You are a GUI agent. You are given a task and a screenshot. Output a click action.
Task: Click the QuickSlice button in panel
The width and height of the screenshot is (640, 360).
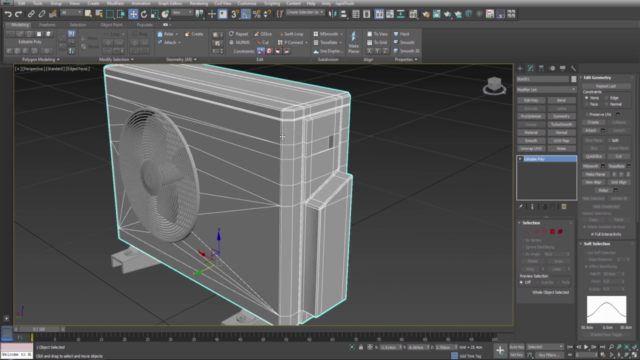593,156
